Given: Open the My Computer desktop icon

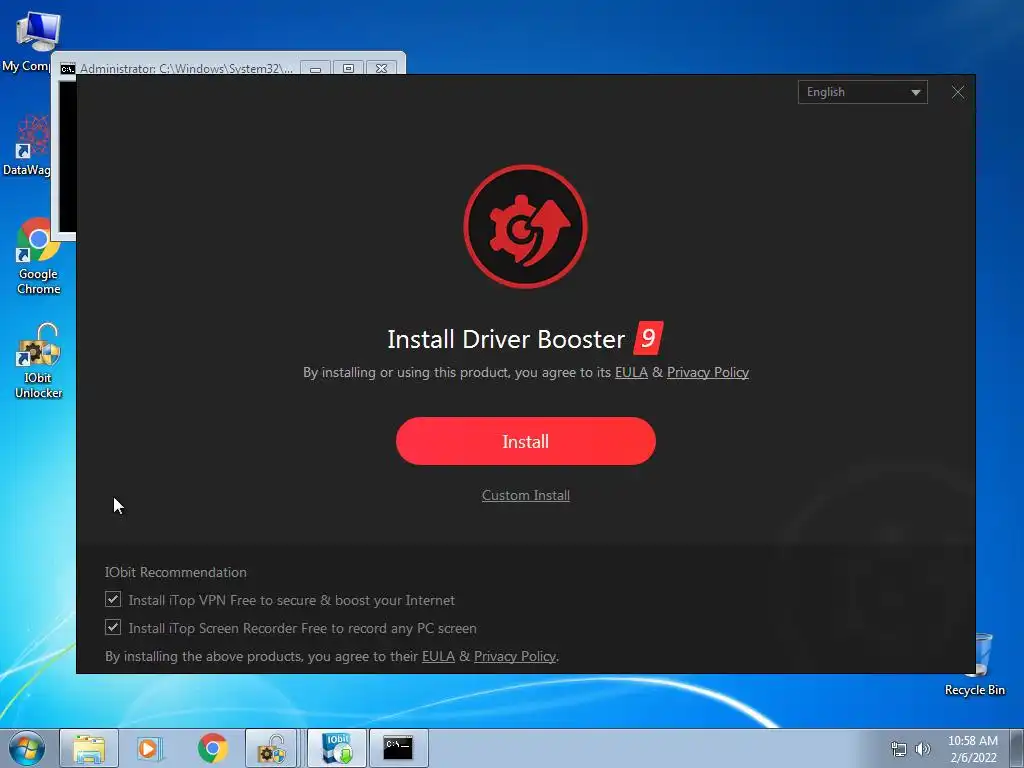Looking at the screenshot, I should (x=36, y=42).
